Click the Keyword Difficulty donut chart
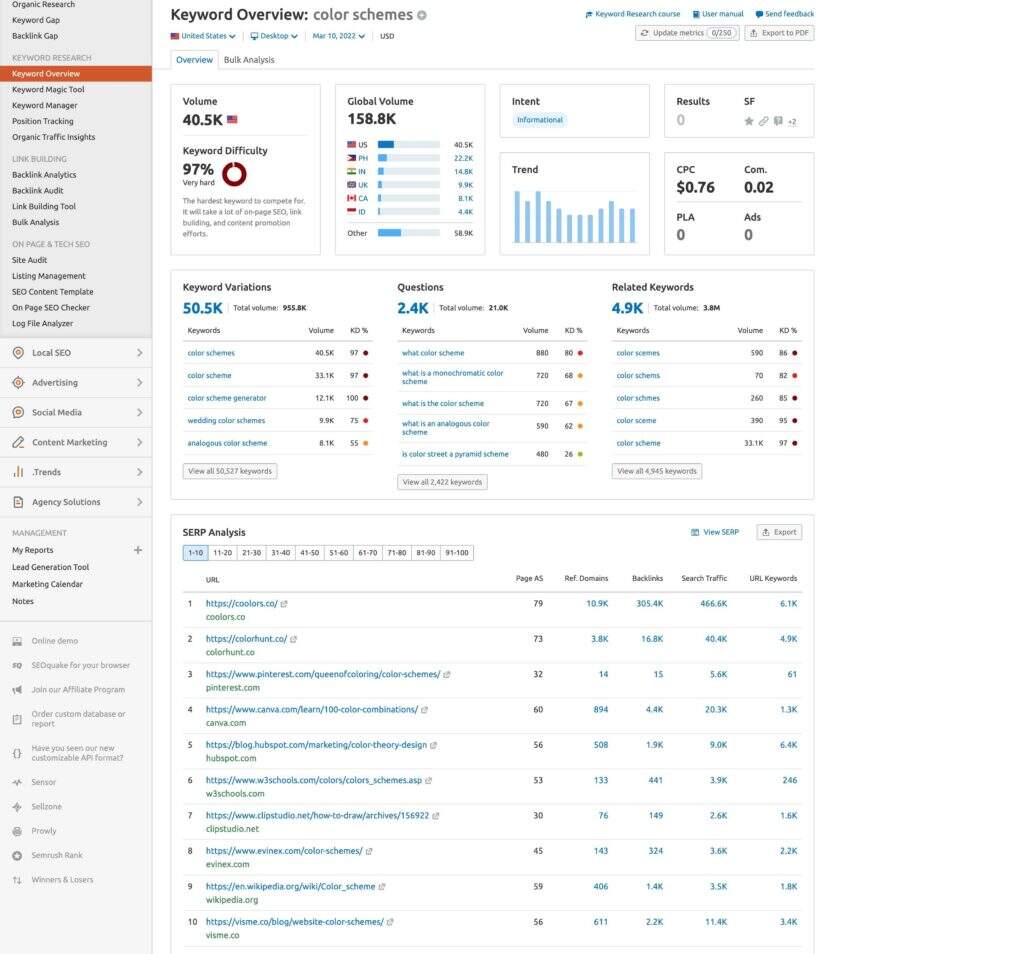 tap(234, 174)
